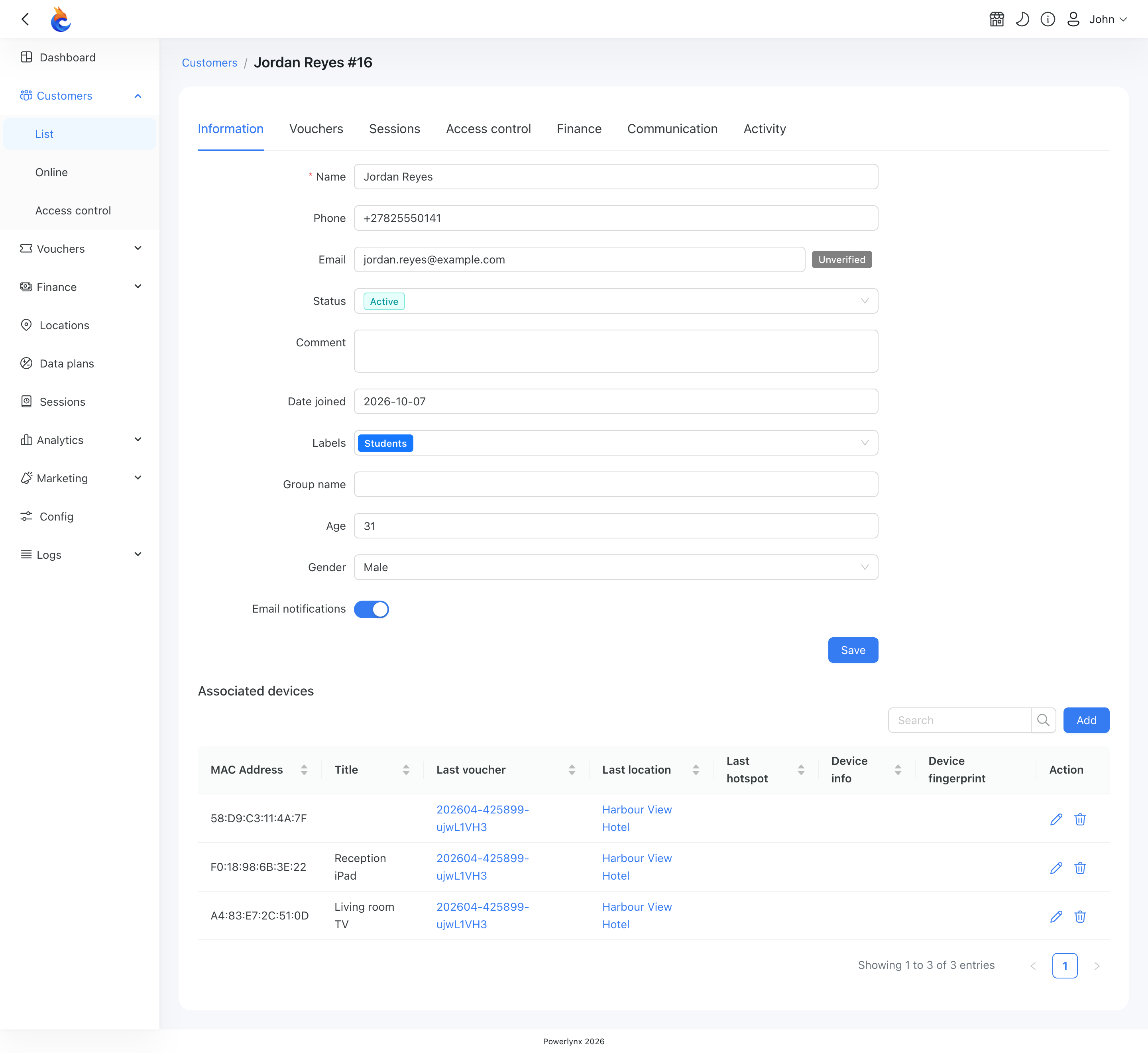Screen dimensions: 1148x1053
Task: Open the Gender dropdown
Action: click(x=616, y=567)
